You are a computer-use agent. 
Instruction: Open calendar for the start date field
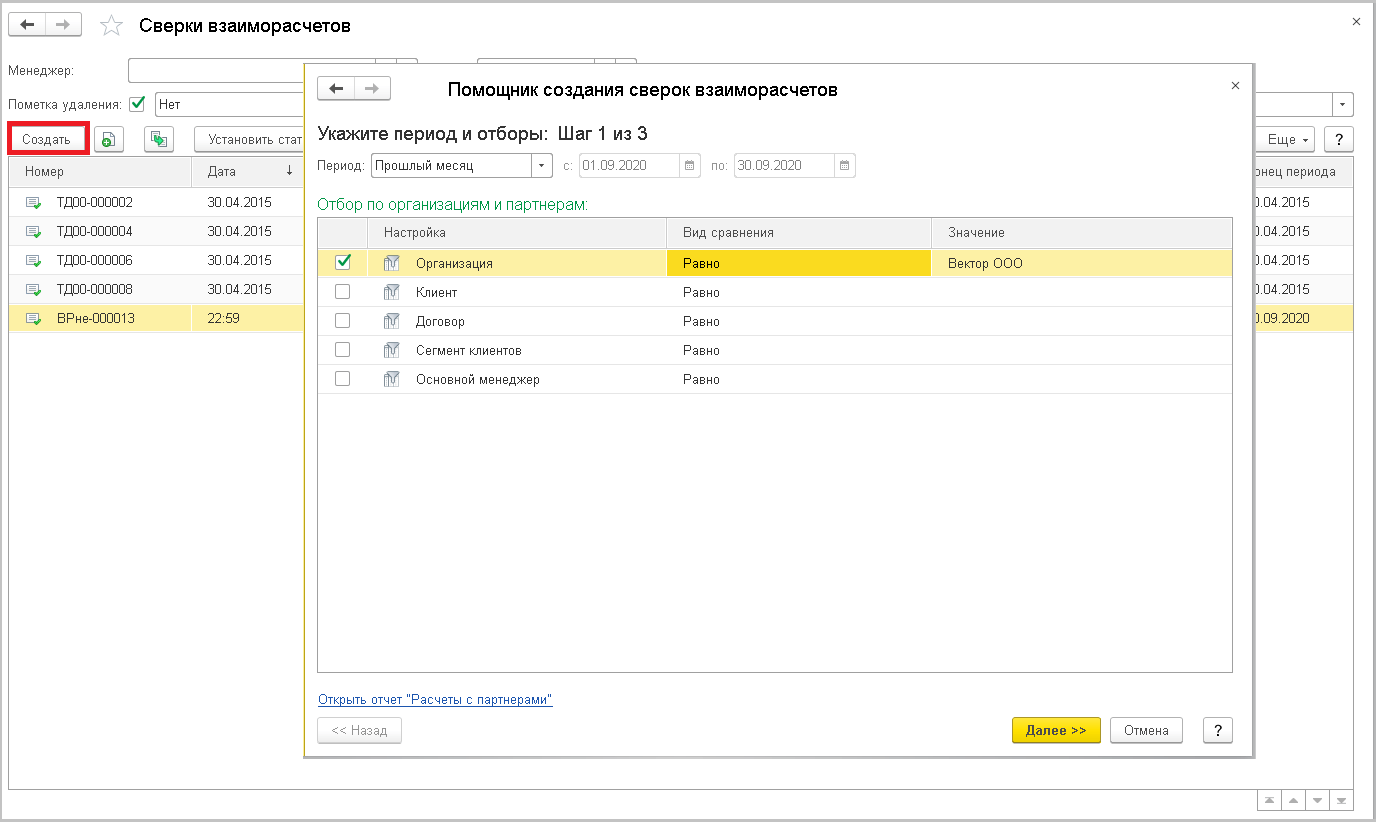(x=690, y=165)
